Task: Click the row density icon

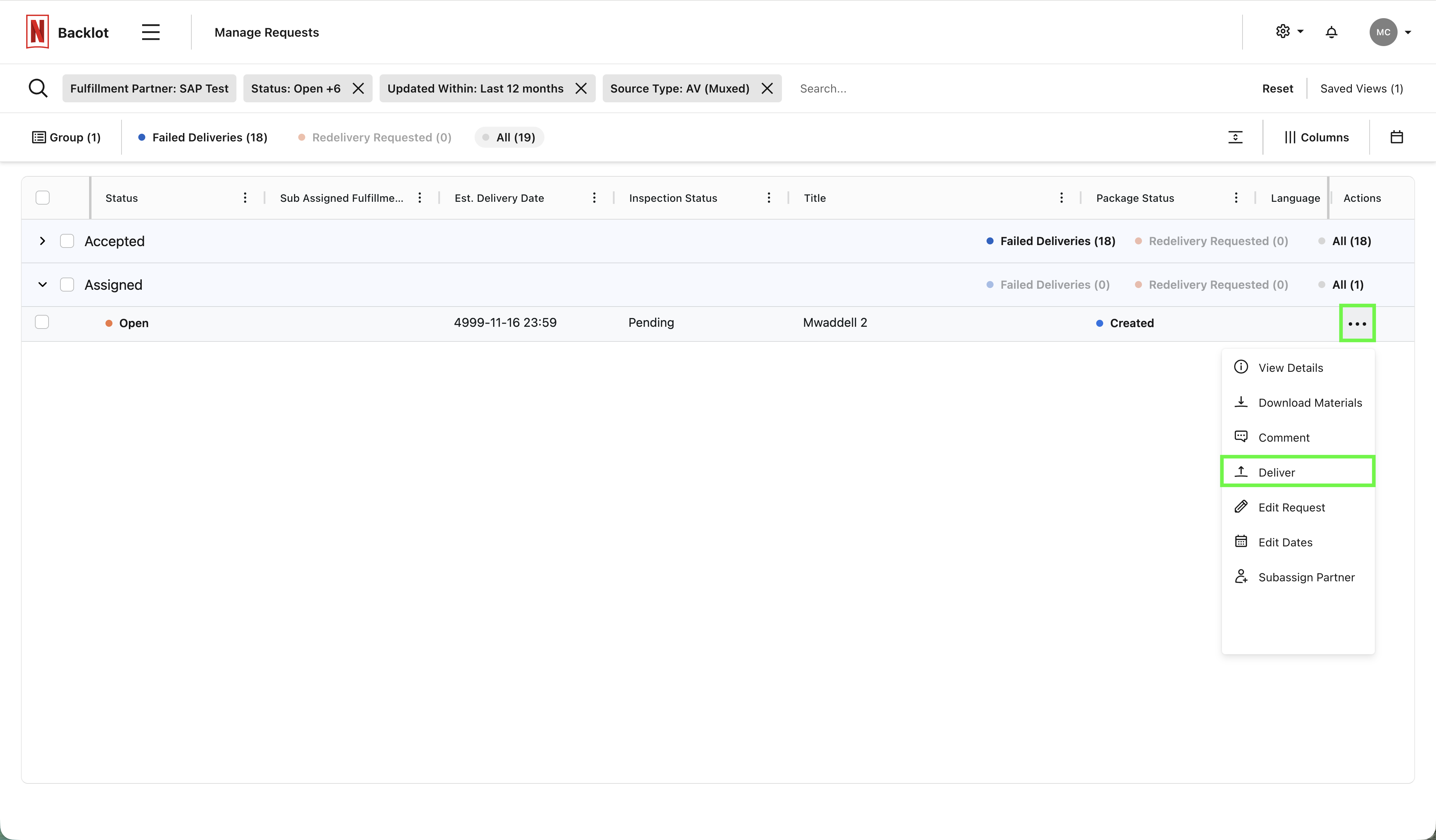Action: tap(1235, 137)
